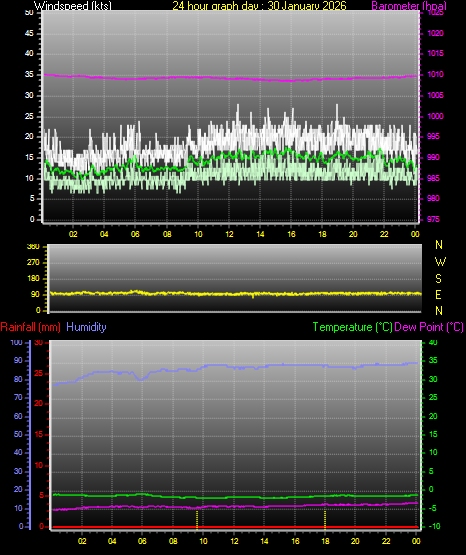The width and height of the screenshot is (466, 555).
Task: Click the S compass direction label
Action: (438, 279)
